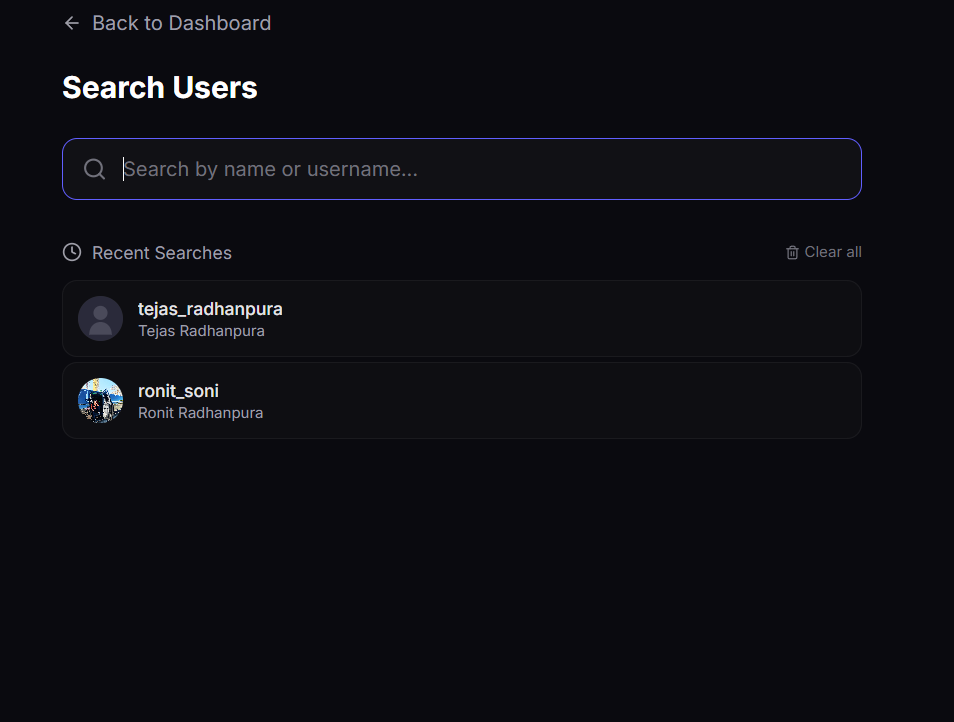Click the word Dashboard in back link
The image size is (954, 722).
coord(219,23)
